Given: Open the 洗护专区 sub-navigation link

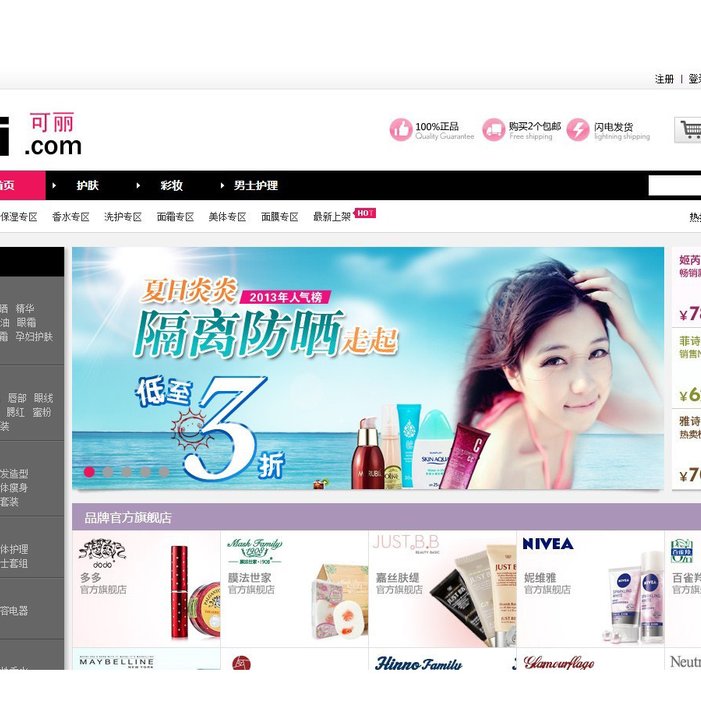Looking at the screenshot, I should (123, 217).
